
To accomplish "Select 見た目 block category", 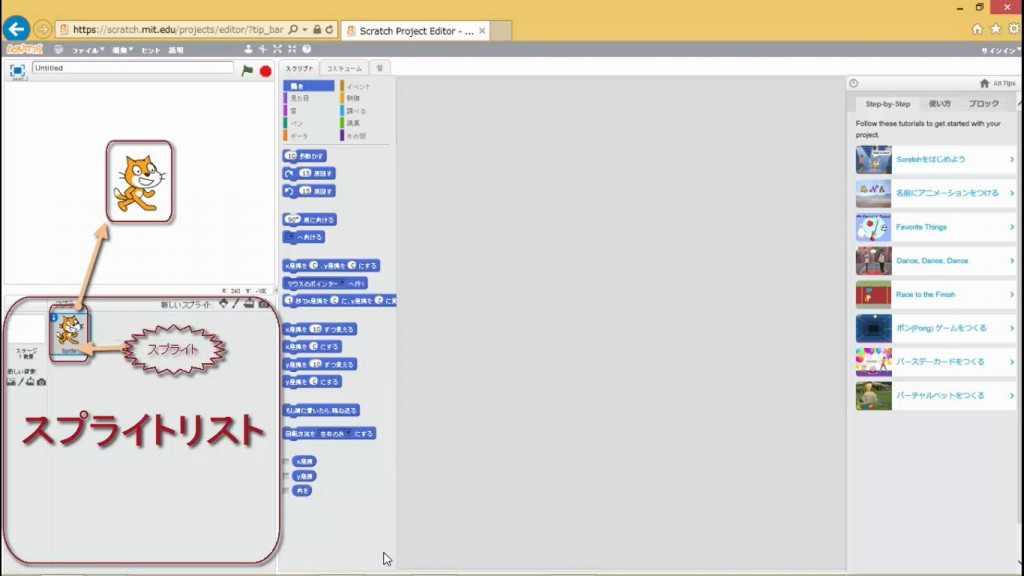I will pos(309,98).
